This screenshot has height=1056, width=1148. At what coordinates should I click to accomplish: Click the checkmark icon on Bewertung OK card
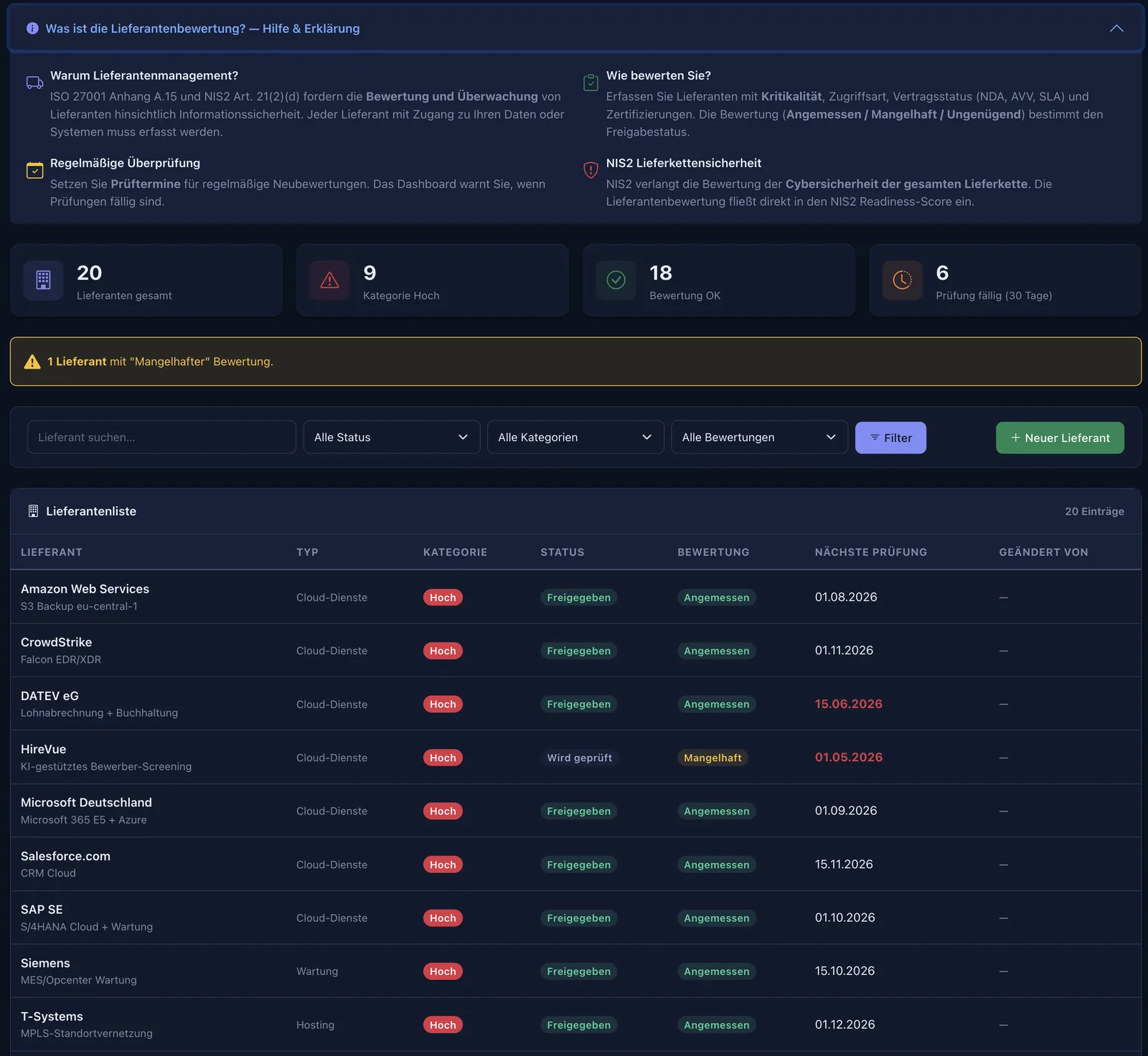tap(616, 280)
